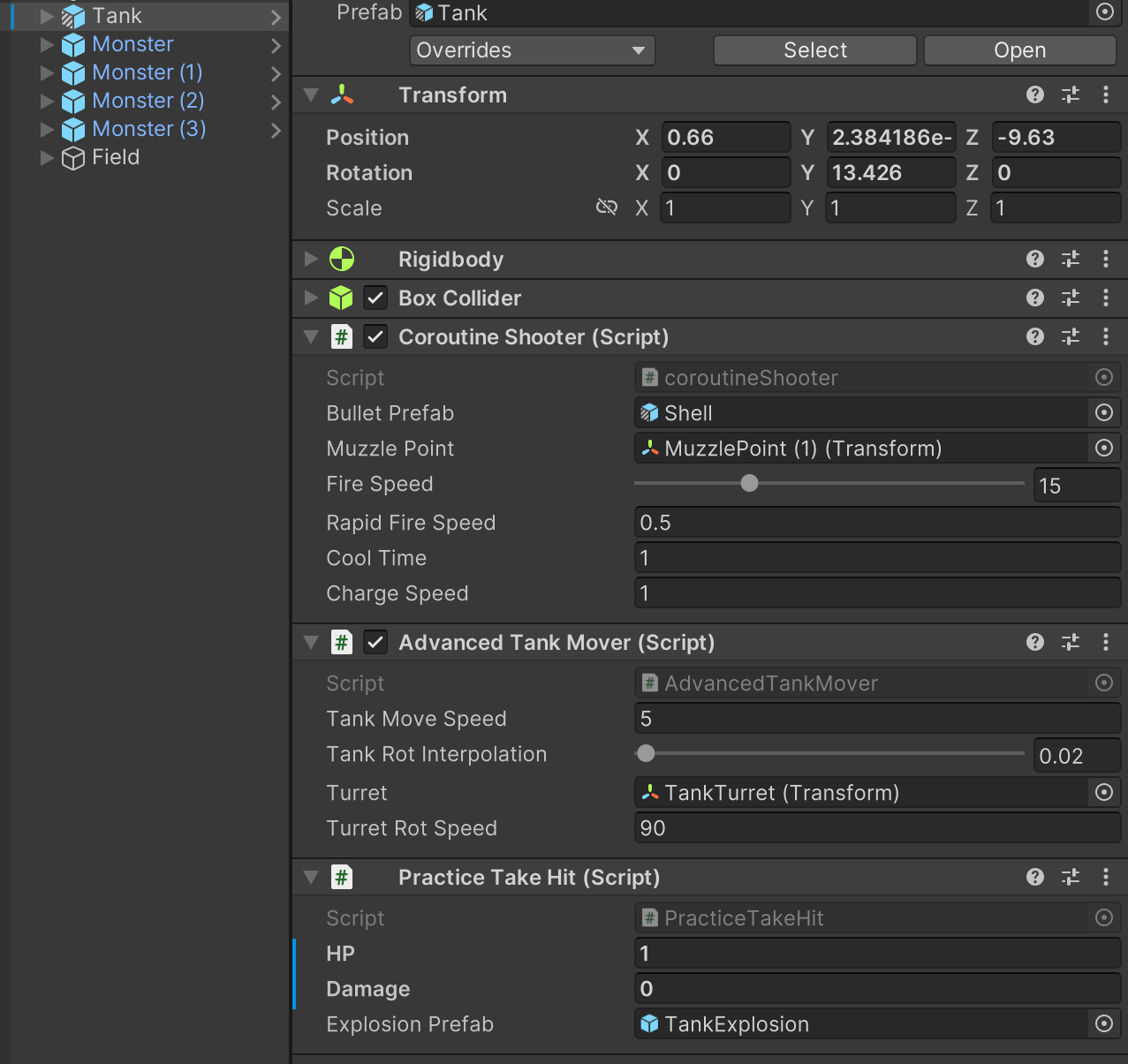Disable the Box Collider checkbox
Viewport: 1128px width, 1064px height.
pos(375,298)
